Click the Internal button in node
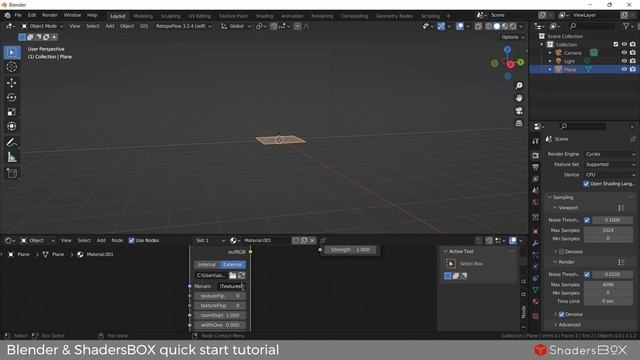Screen dimensions: 640x360 pos(207,264)
